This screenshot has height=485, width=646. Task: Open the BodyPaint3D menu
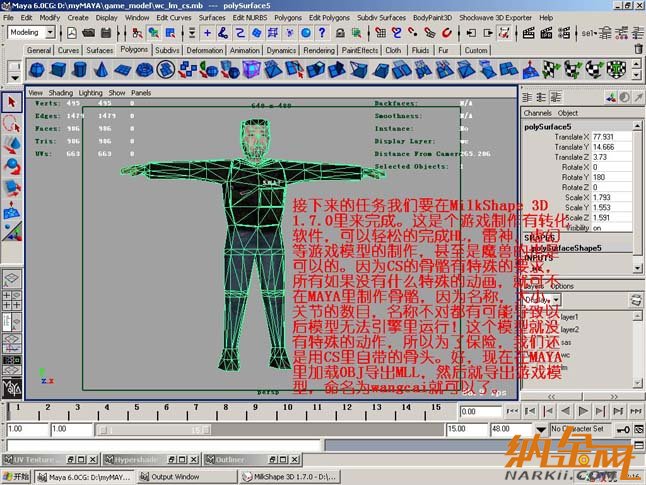(x=432, y=18)
